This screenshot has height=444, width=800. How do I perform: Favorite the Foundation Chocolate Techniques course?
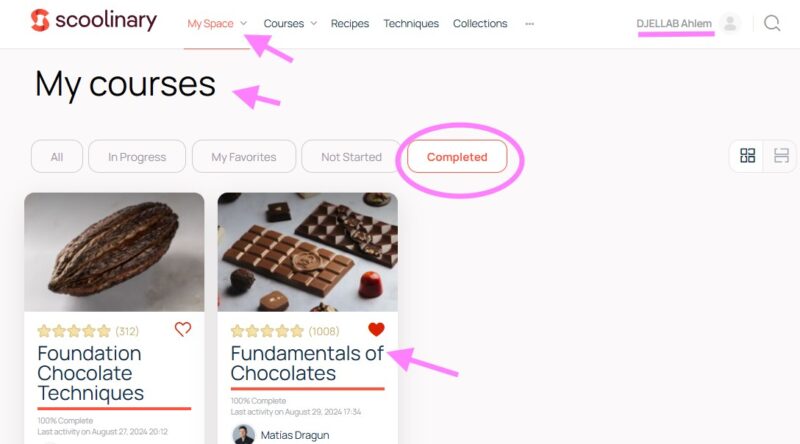tap(183, 329)
